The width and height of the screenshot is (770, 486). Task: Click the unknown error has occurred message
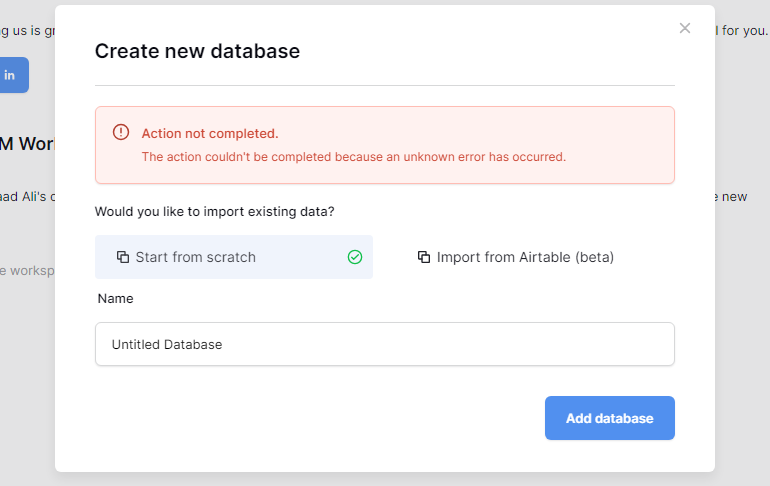(x=354, y=157)
